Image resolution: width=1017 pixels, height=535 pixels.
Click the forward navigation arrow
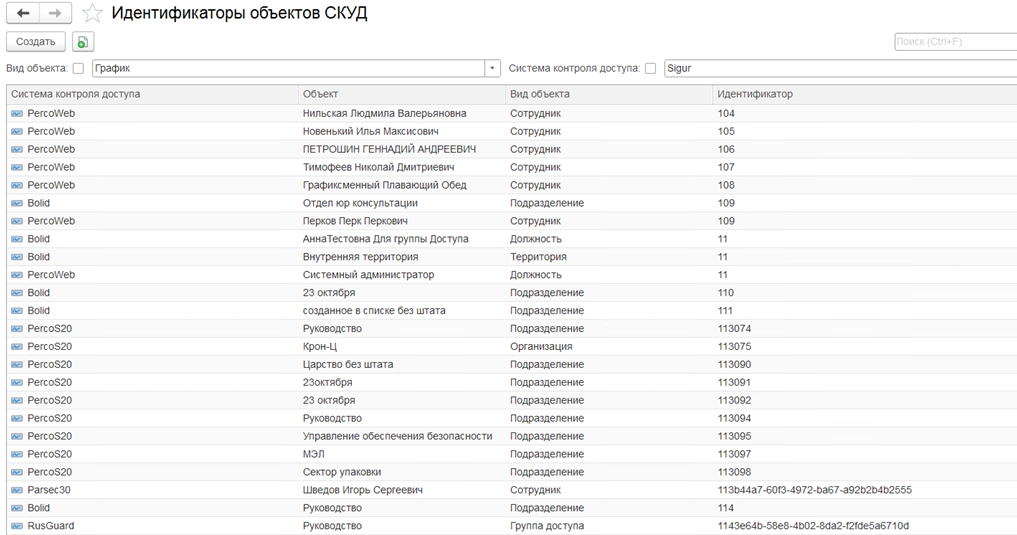pos(55,13)
